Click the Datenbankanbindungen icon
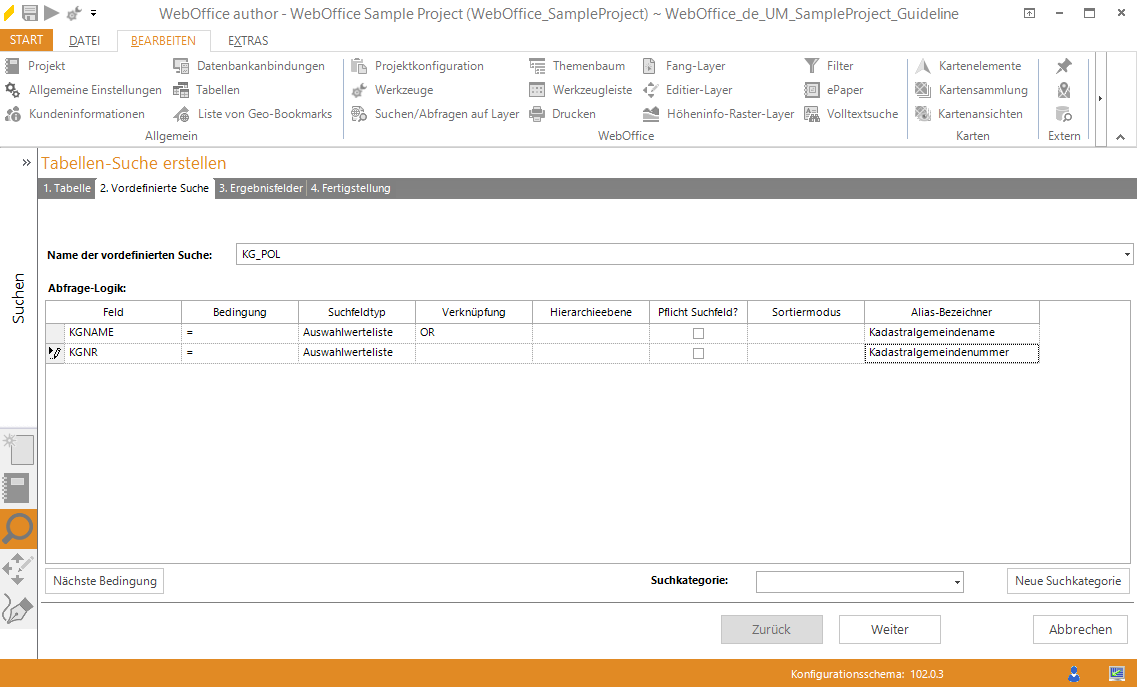Image resolution: width=1137 pixels, height=687 pixels. 181,66
